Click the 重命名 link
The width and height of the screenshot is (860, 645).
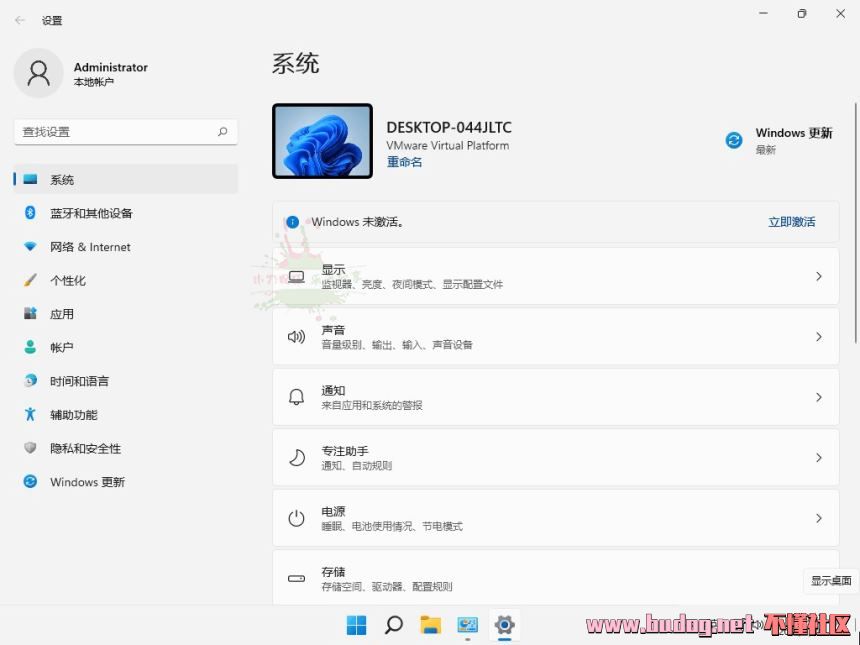tap(404, 162)
